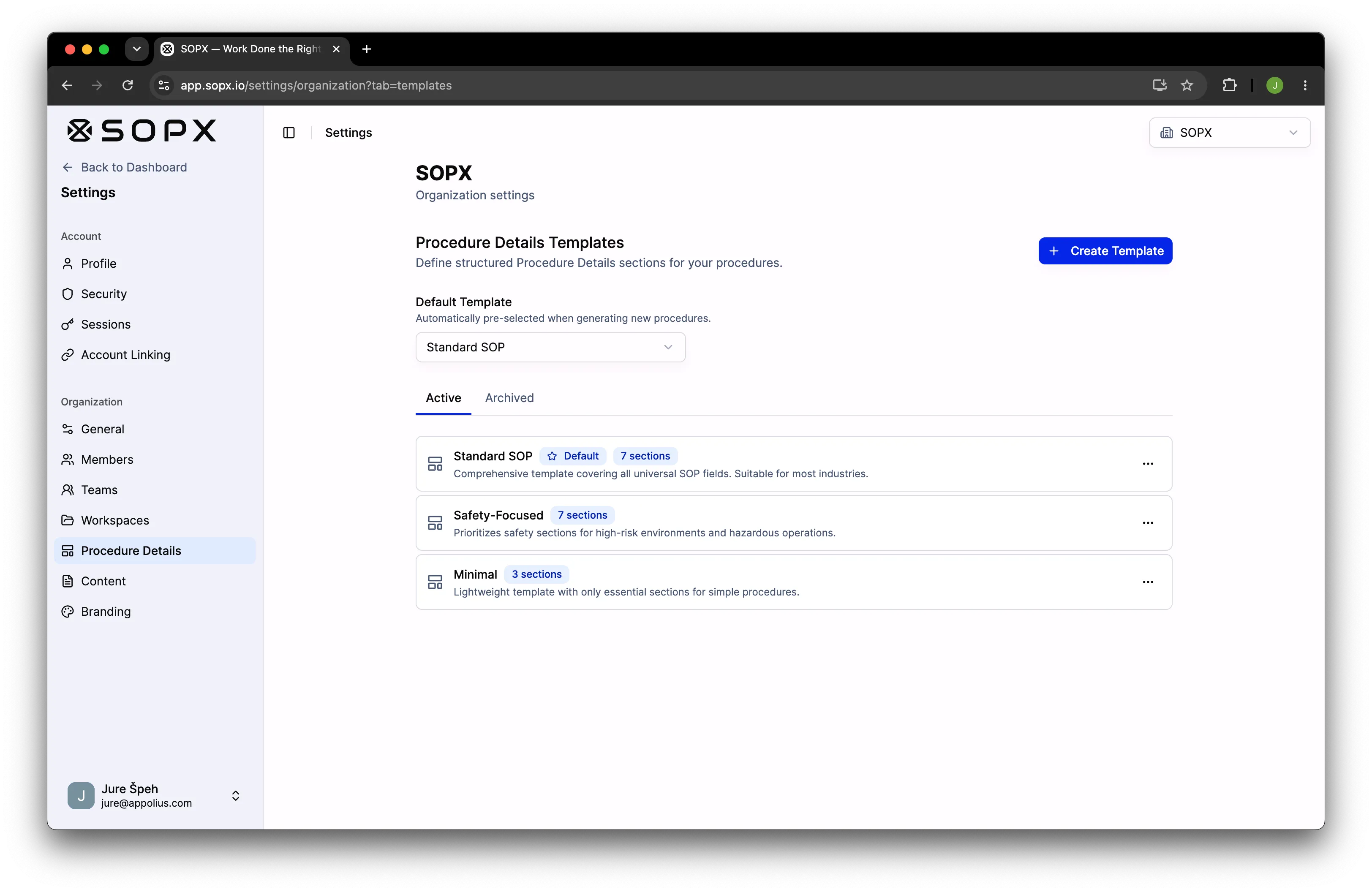Click the Branding palette icon
Image resolution: width=1372 pixels, height=892 pixels.
click(x=68, y=612)
